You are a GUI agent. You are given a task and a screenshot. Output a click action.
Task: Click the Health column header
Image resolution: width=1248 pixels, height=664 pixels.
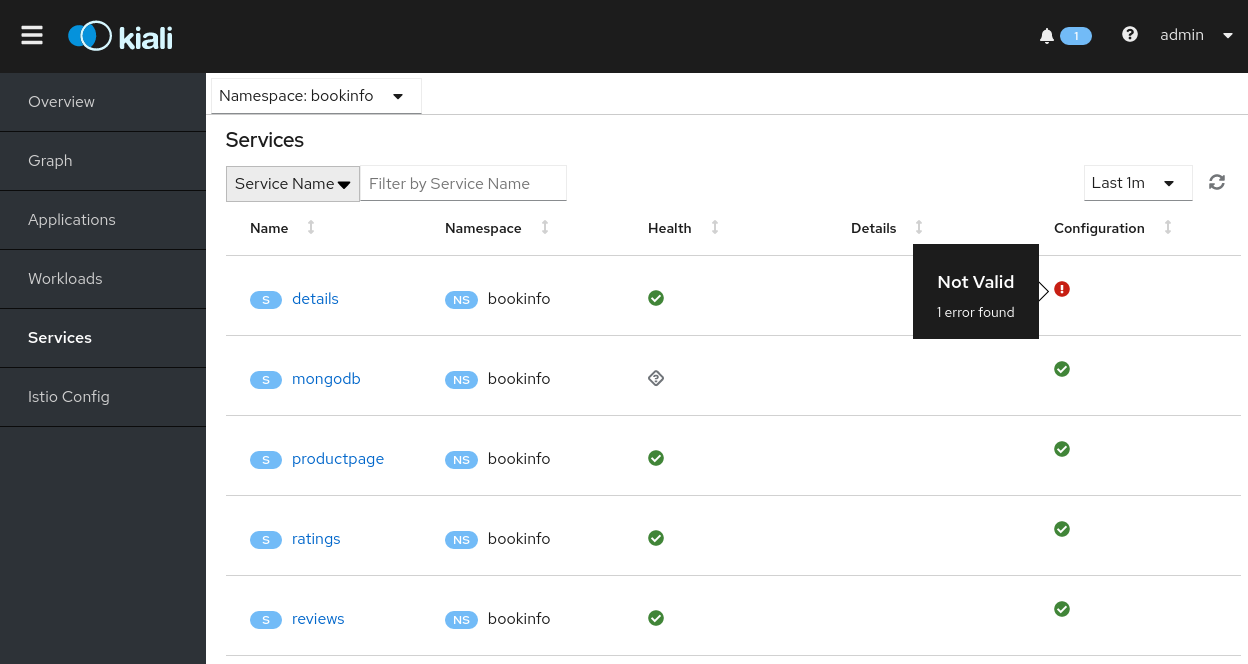point(670,228)
